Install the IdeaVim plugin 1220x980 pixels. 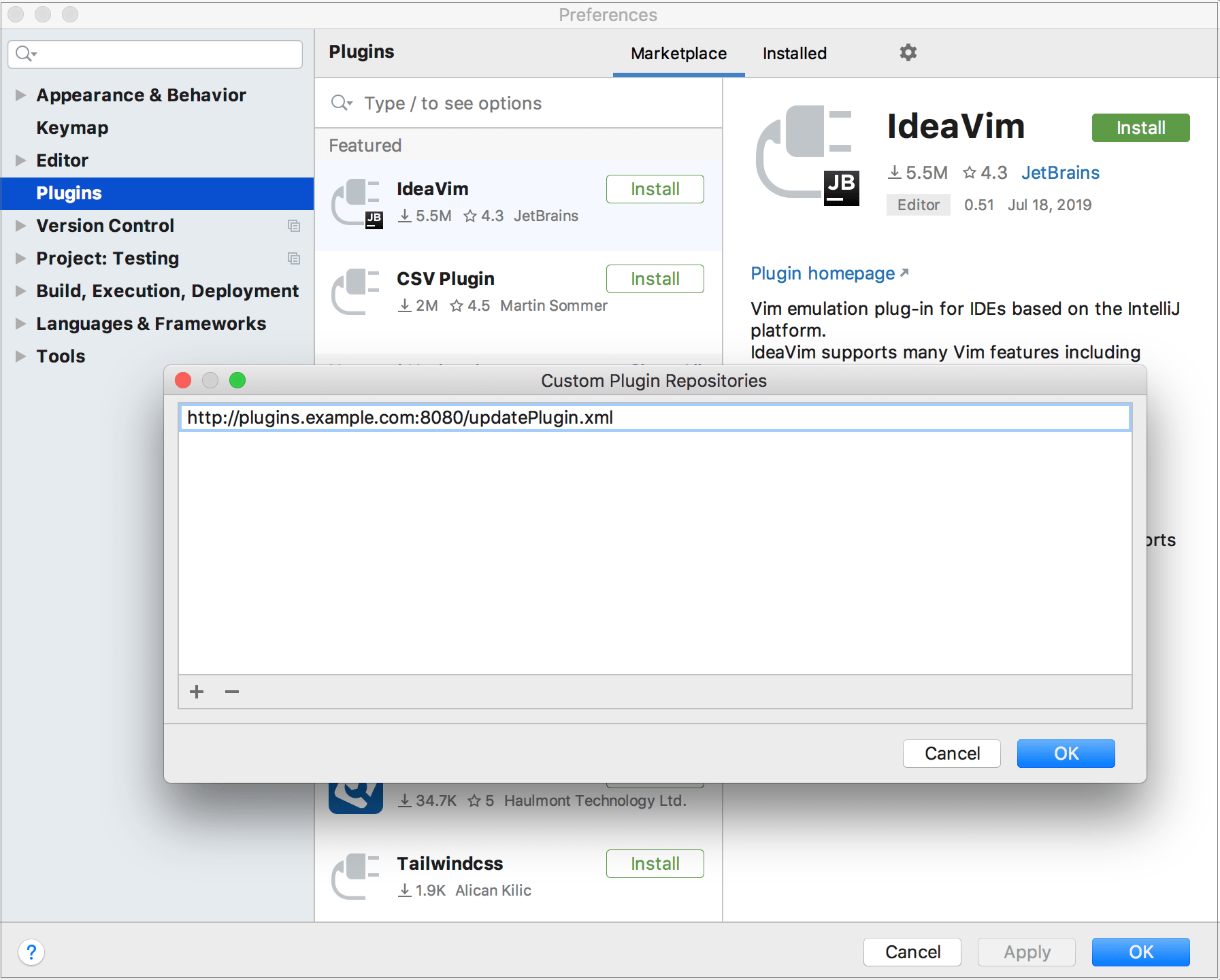click(1140, 127)
